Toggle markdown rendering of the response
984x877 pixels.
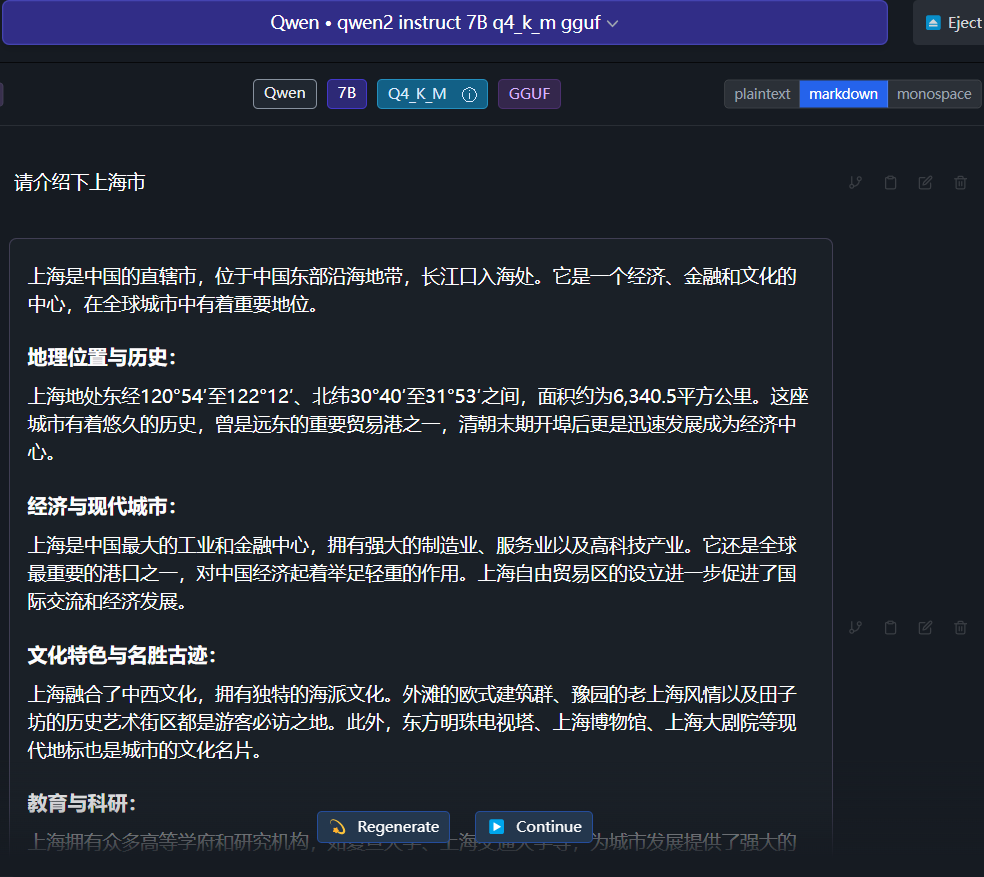click(842, 93)
